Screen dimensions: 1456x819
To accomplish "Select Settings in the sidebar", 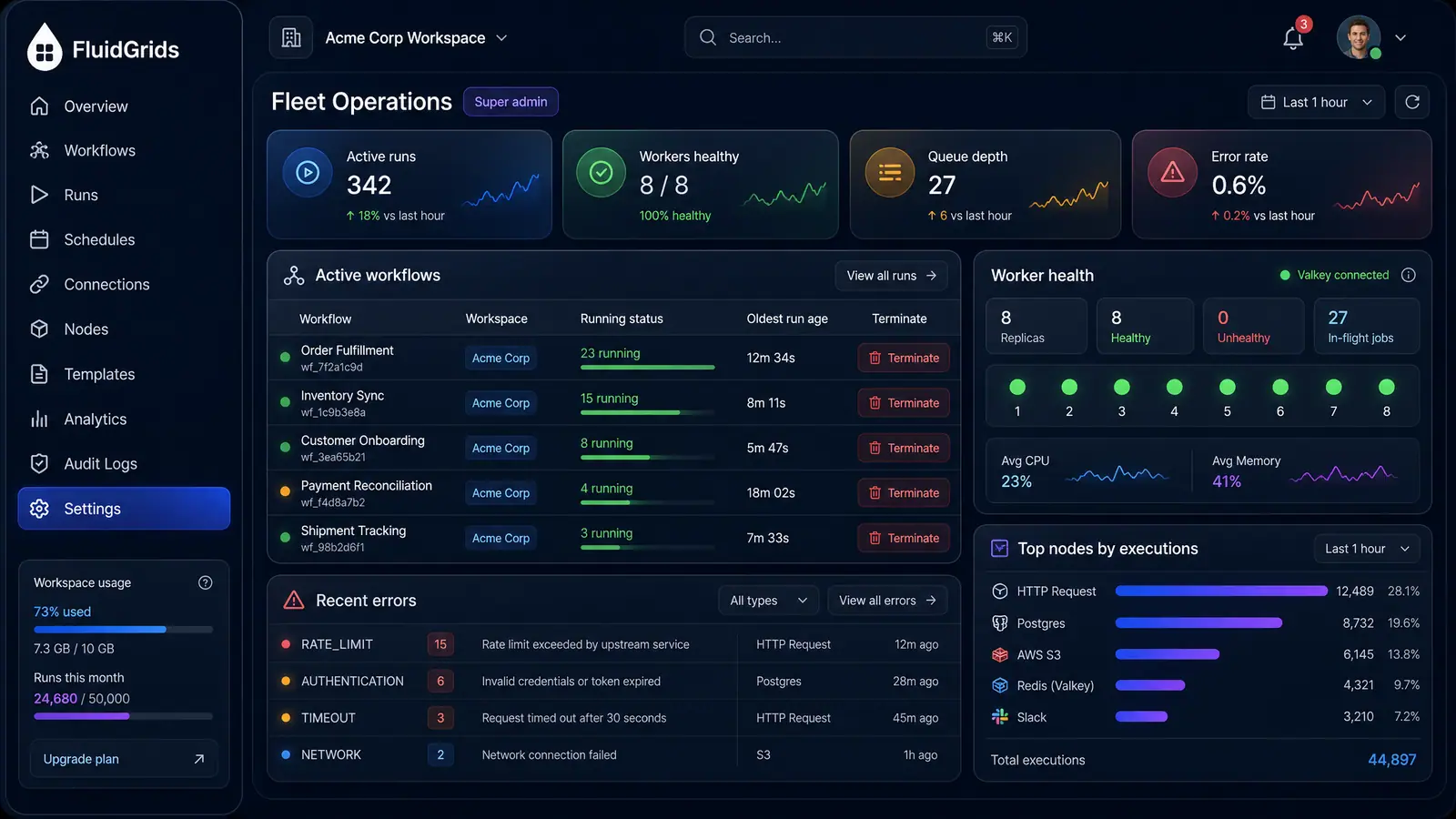I will pyautogui.click(x=124, y=509).
